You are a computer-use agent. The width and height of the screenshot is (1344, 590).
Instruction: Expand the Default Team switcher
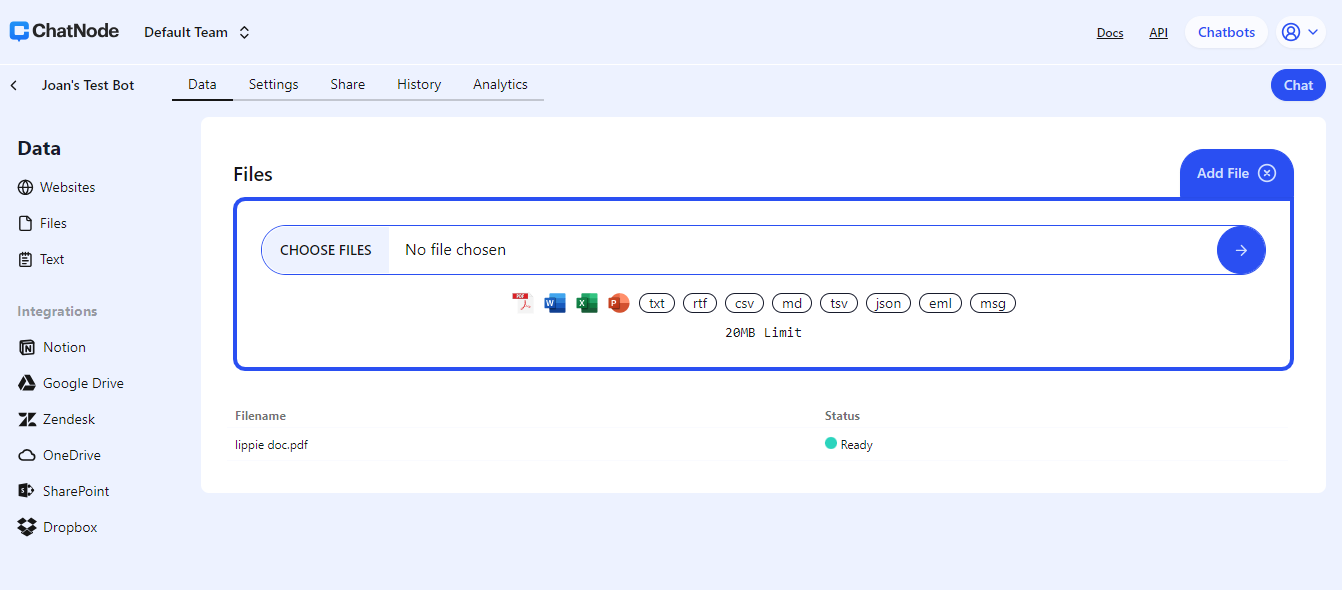pyautogui.click(x=196, y=31)
